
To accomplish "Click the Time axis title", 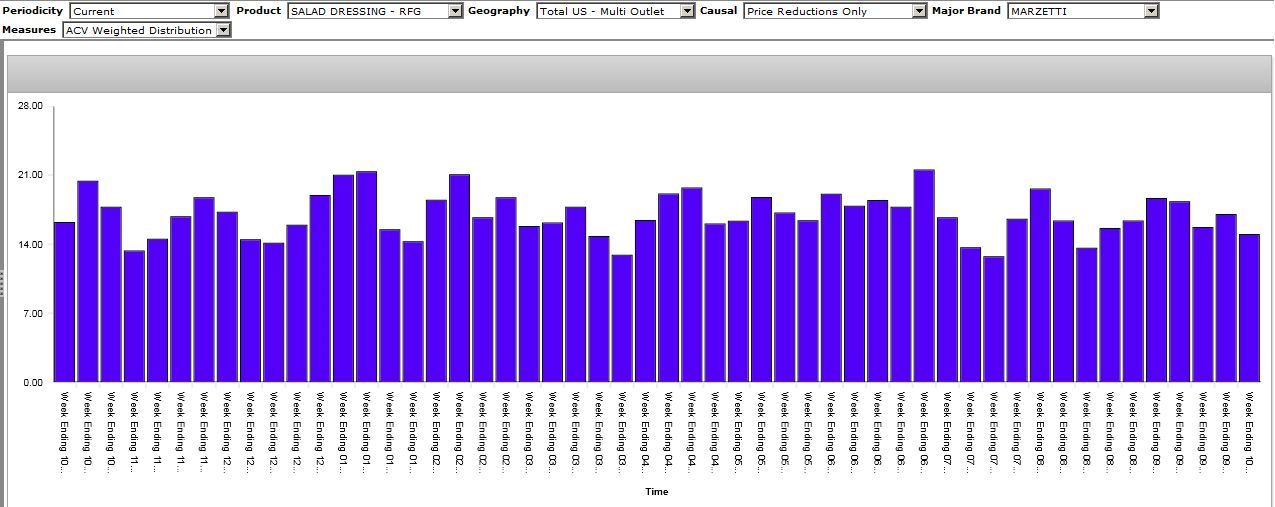I will [656, 492].
